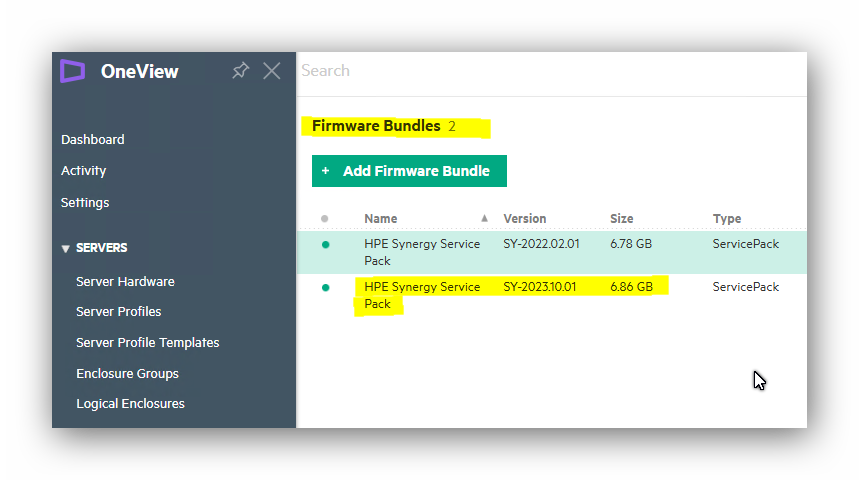The width and height of the screenshot is (859, 480).
Task: Click ServicePack type in SY-2023.10.01 row
Action: point(746,287)
